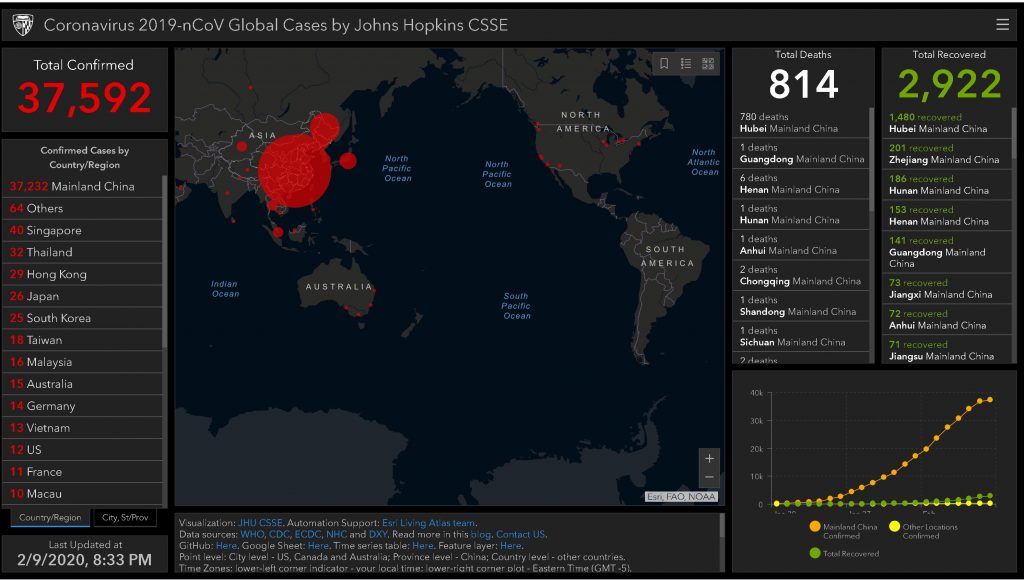Select the 11 France row
The image size is (1024, 580).
[x=82, y=472]
